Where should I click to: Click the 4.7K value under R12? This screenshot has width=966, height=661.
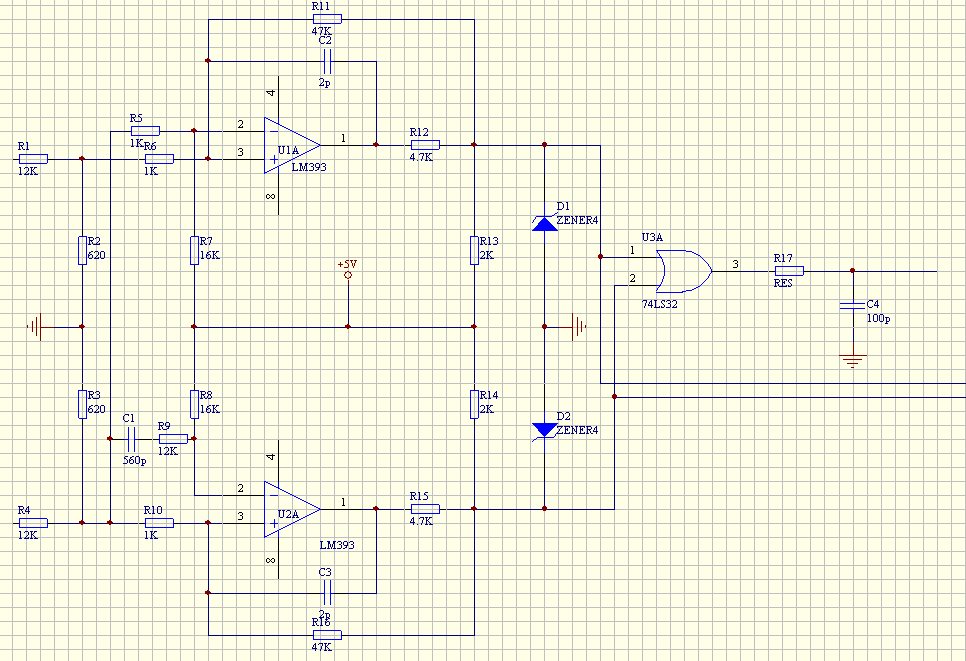tap(421, 157)
